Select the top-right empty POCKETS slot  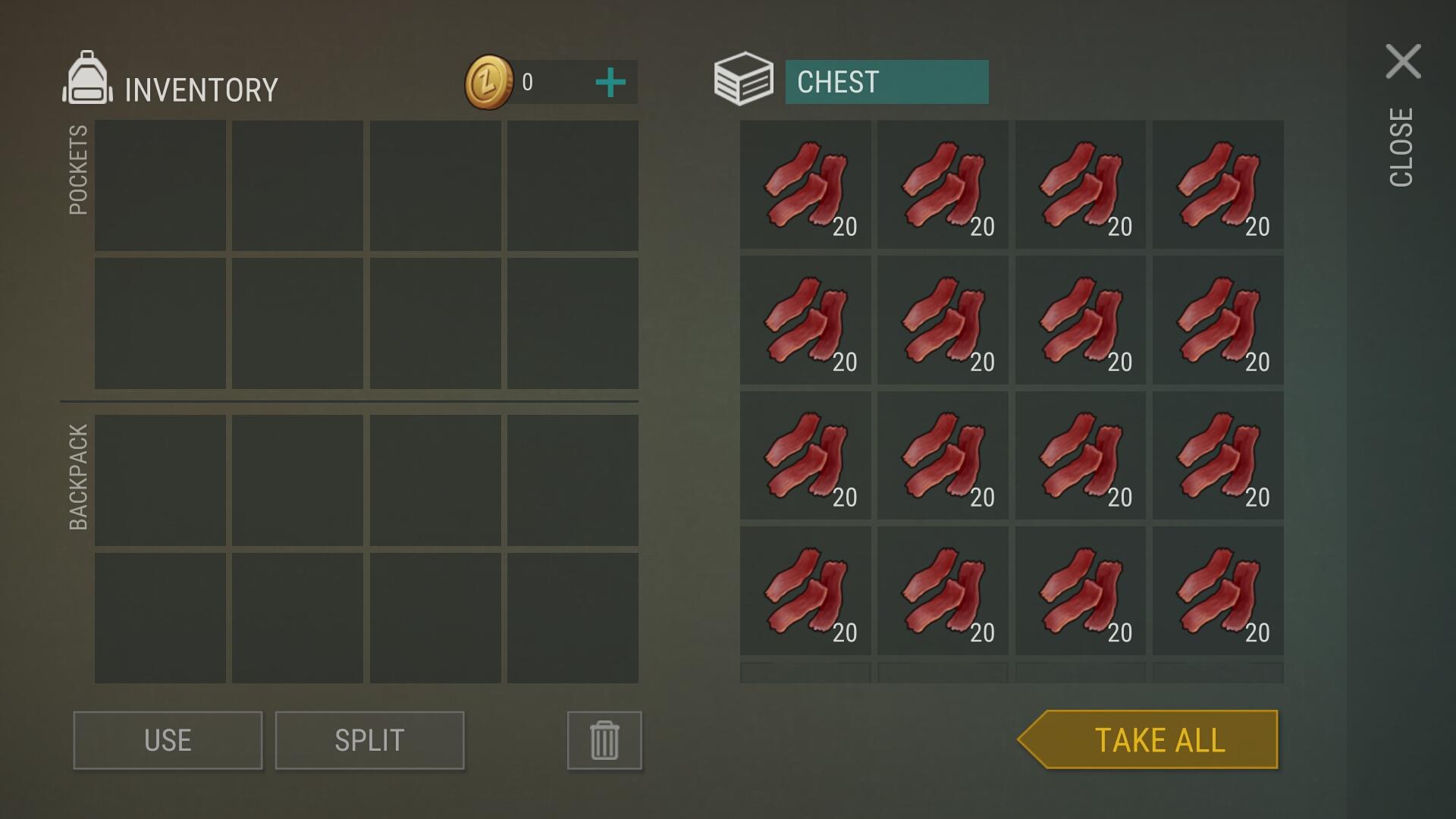pos(573,185)
